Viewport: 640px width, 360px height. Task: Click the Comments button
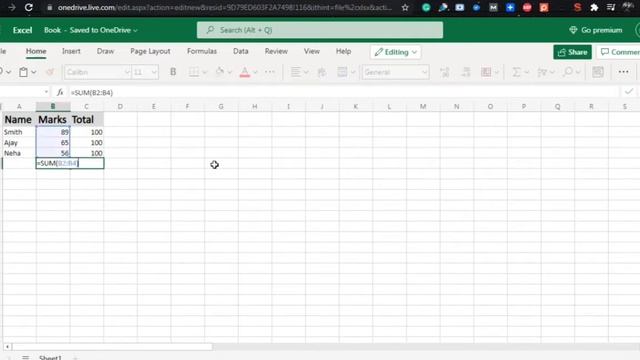tap(619, 52)
